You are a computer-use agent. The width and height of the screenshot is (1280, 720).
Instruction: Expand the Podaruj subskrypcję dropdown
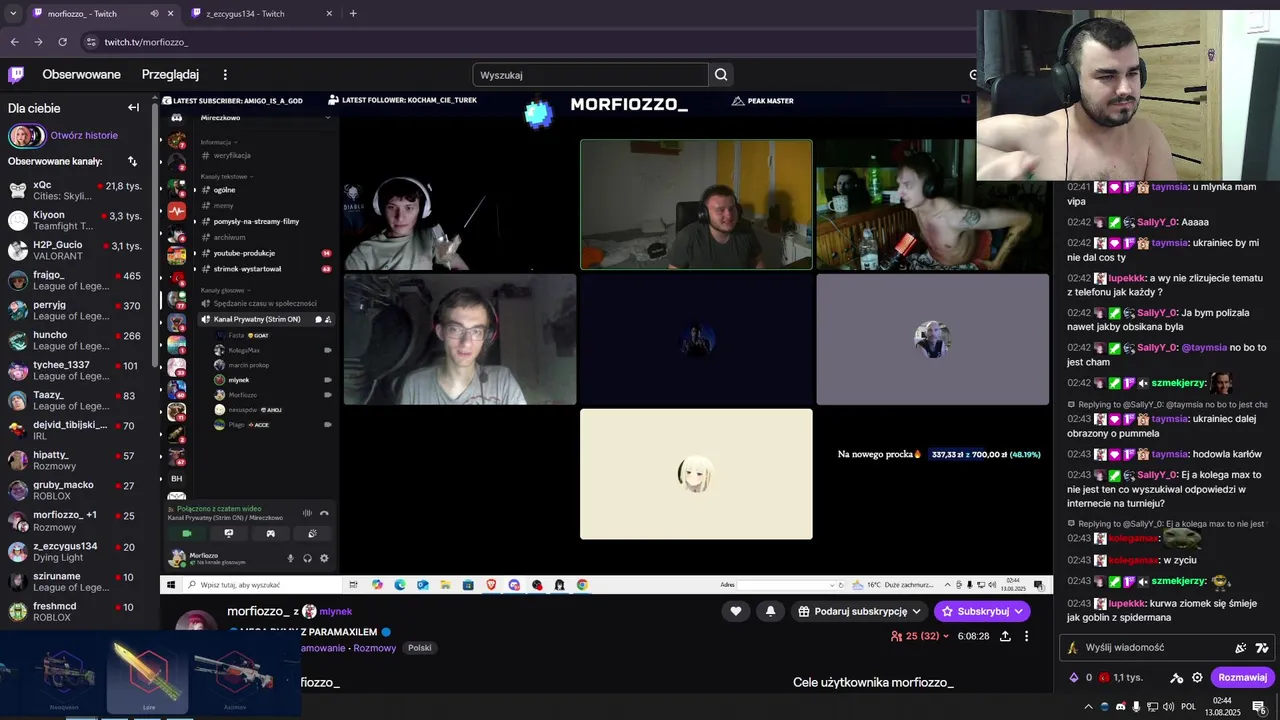tap(860, 611)
